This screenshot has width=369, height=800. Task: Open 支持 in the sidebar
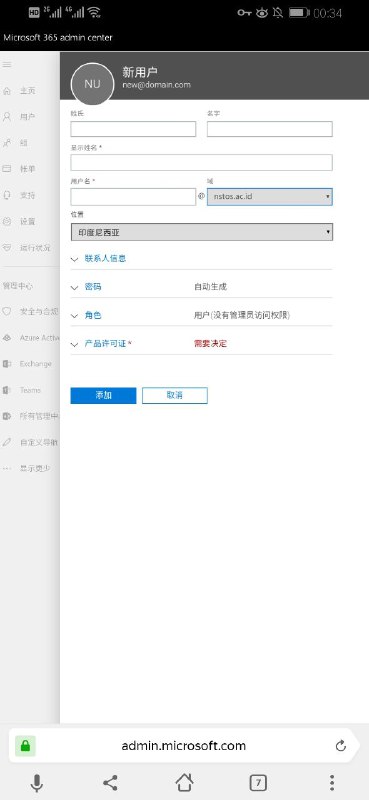pos(28,195)
